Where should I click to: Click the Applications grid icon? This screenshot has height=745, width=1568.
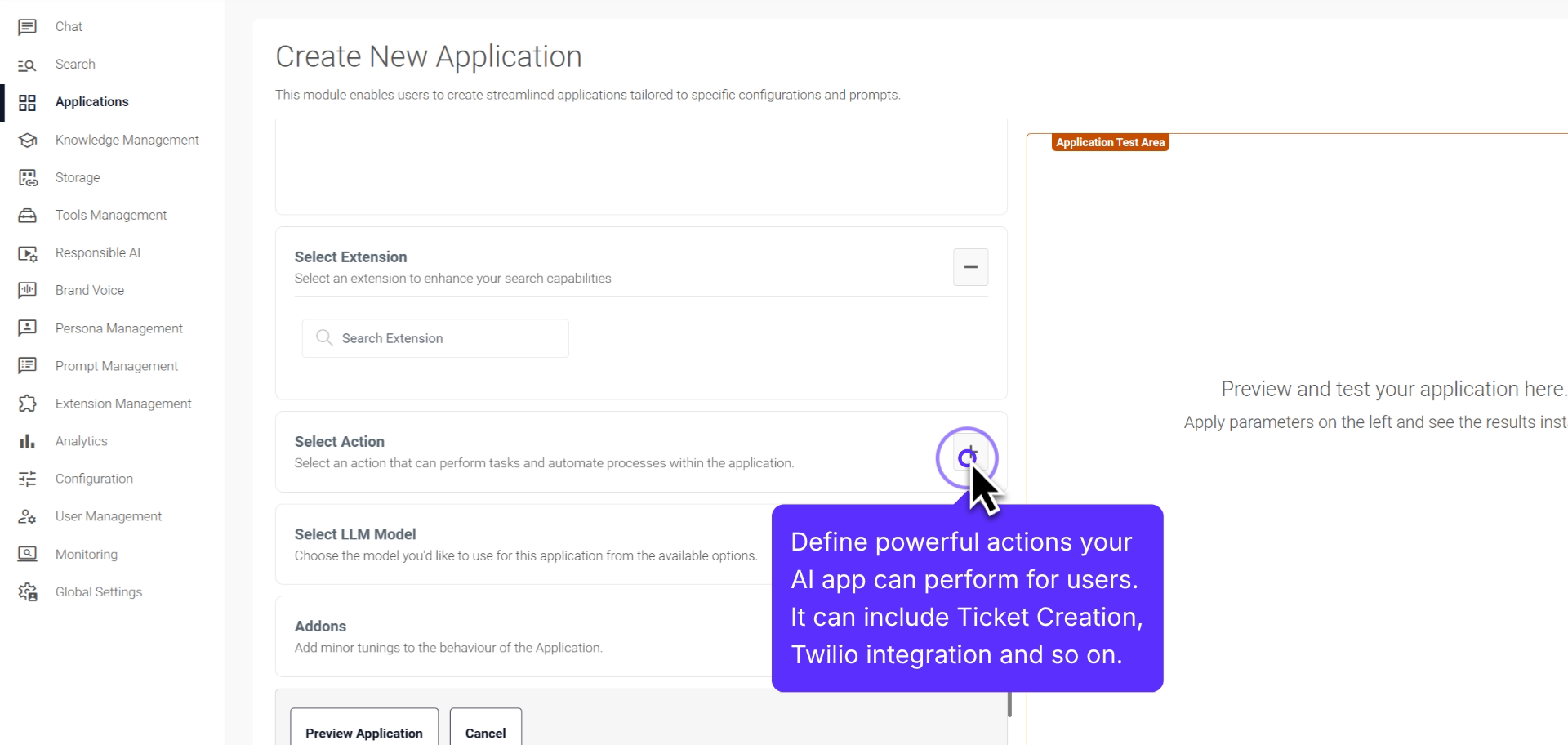point(28,101)
